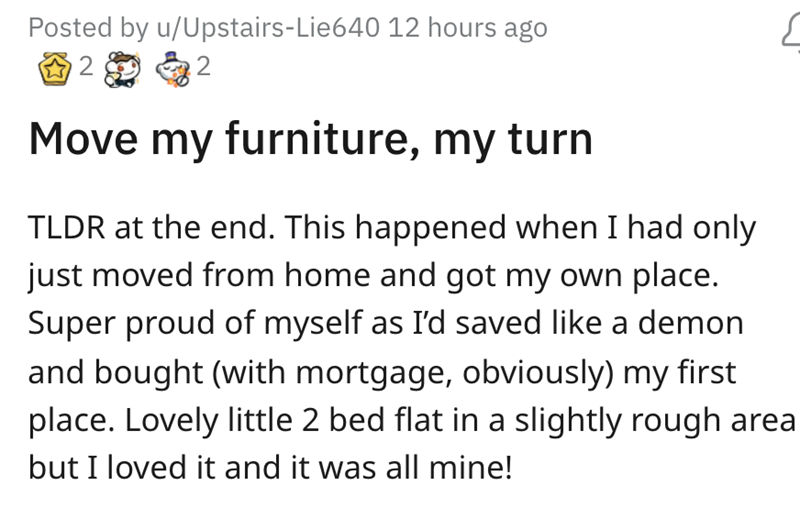Click the line starting "Super proud of myself"
This screenshot has width=800, height=508.
click(386, 322)
